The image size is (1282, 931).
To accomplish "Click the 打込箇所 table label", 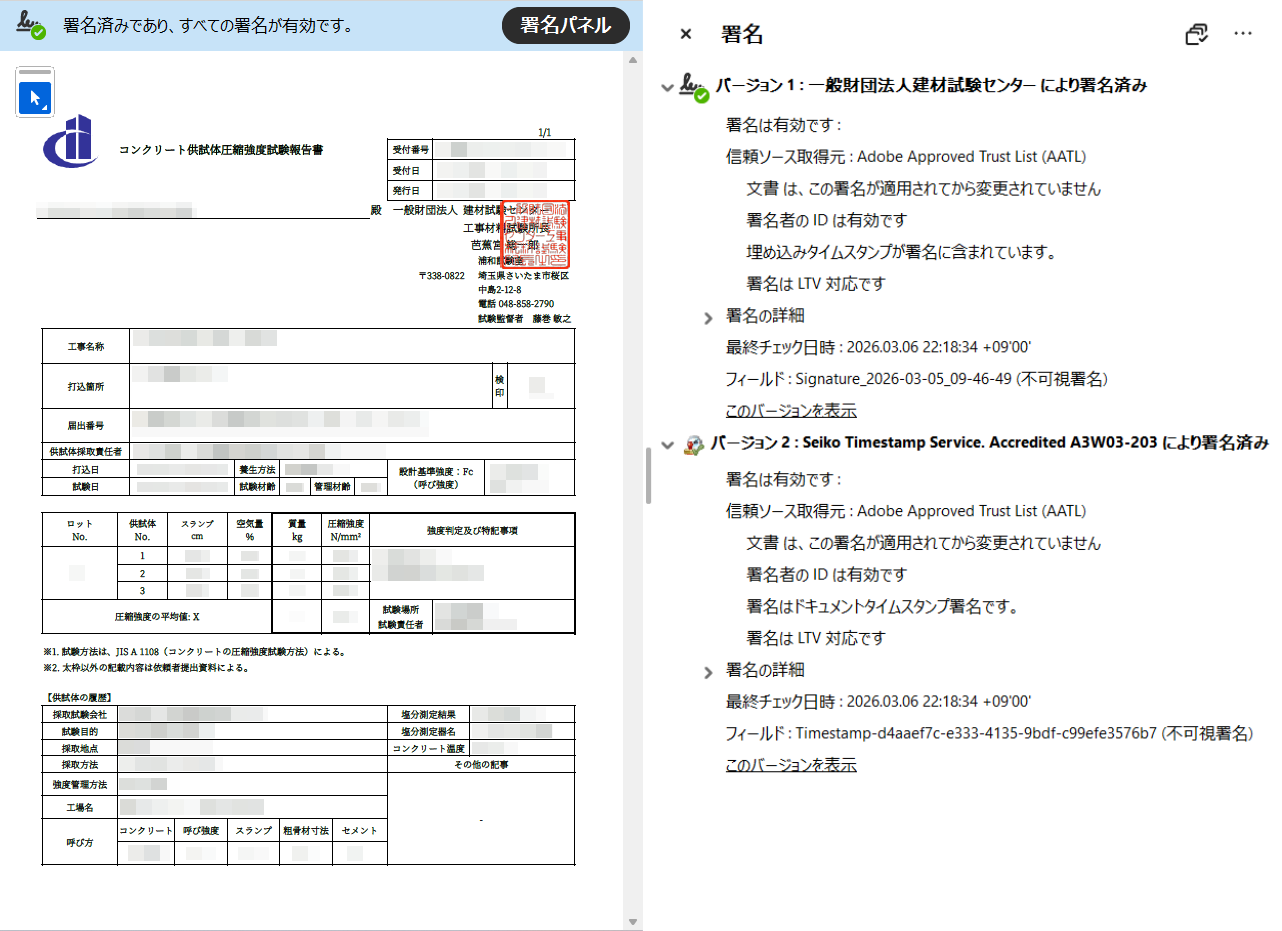I will [86, 385].
